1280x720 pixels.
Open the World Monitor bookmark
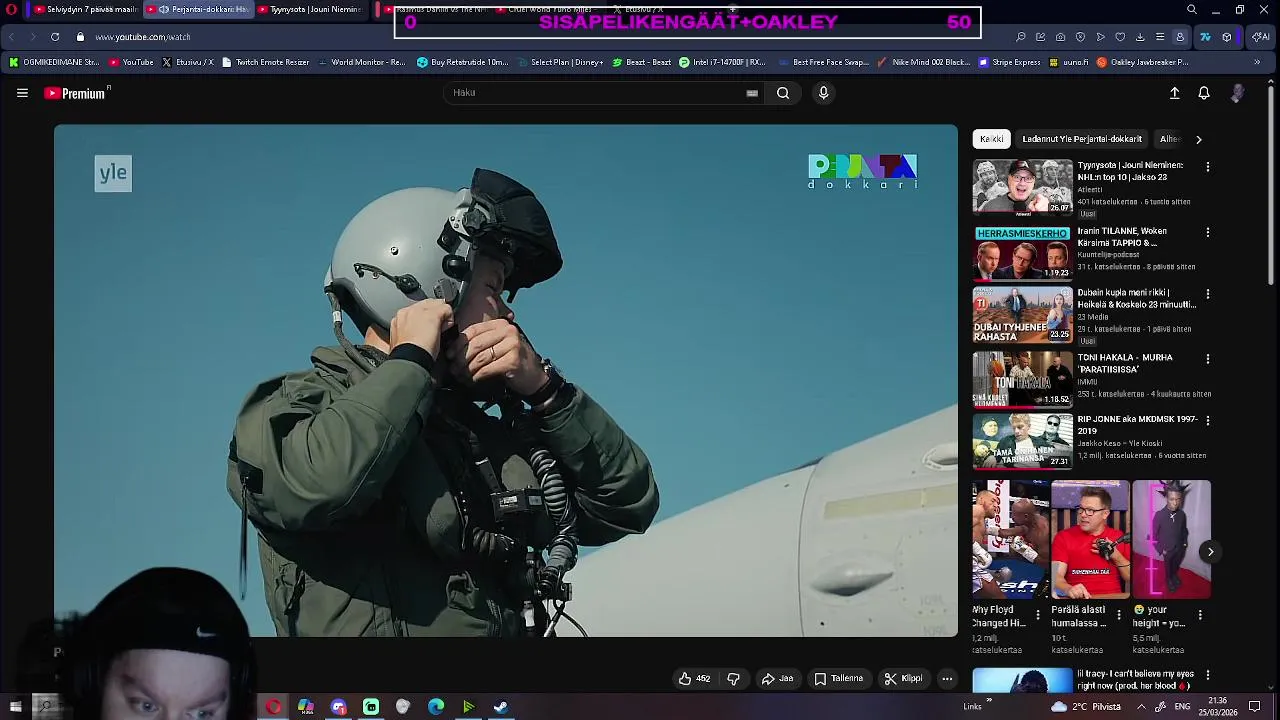tap(361, 62)
